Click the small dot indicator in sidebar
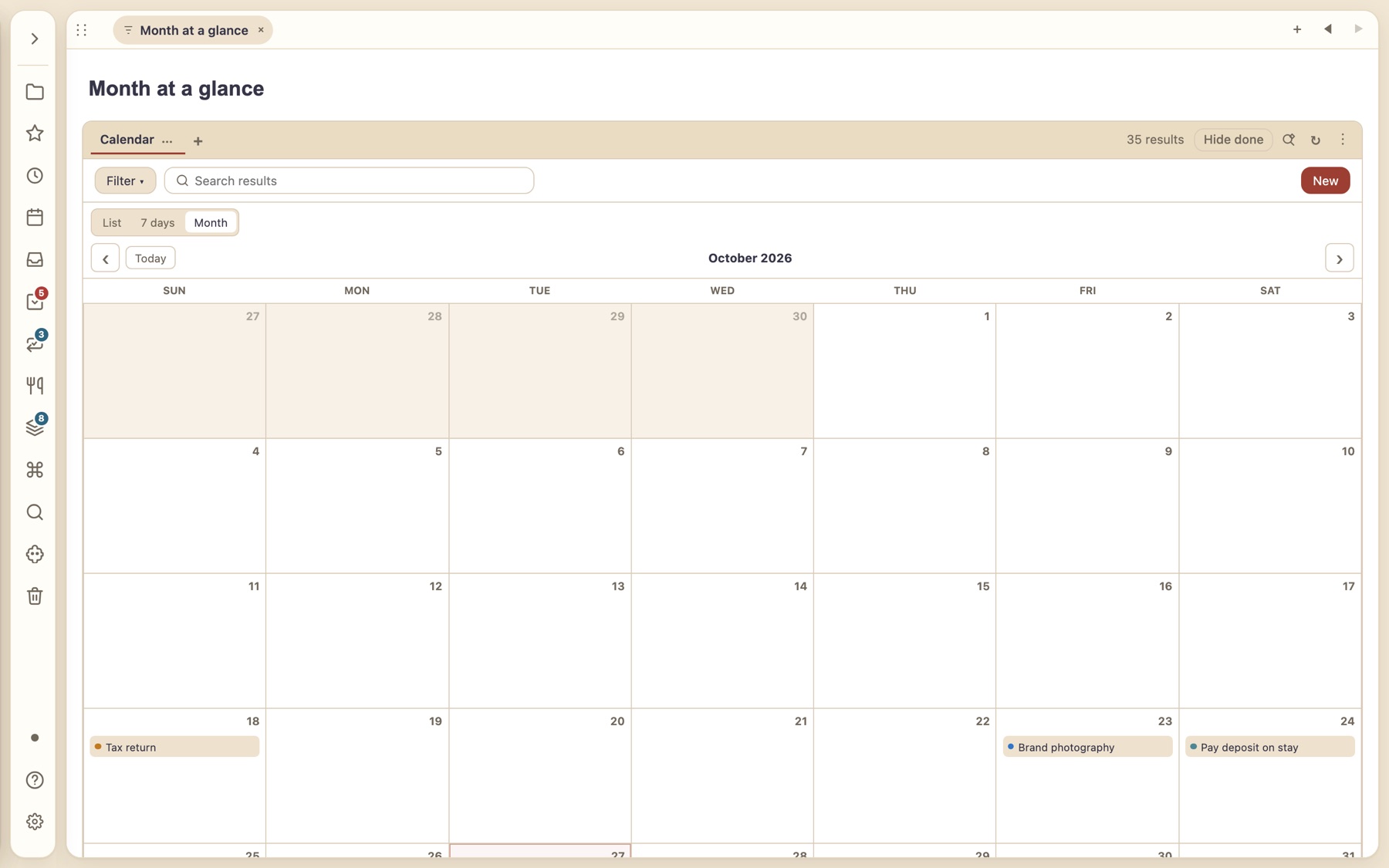This screenshot has width=1389, height=868. click(35, 738)
